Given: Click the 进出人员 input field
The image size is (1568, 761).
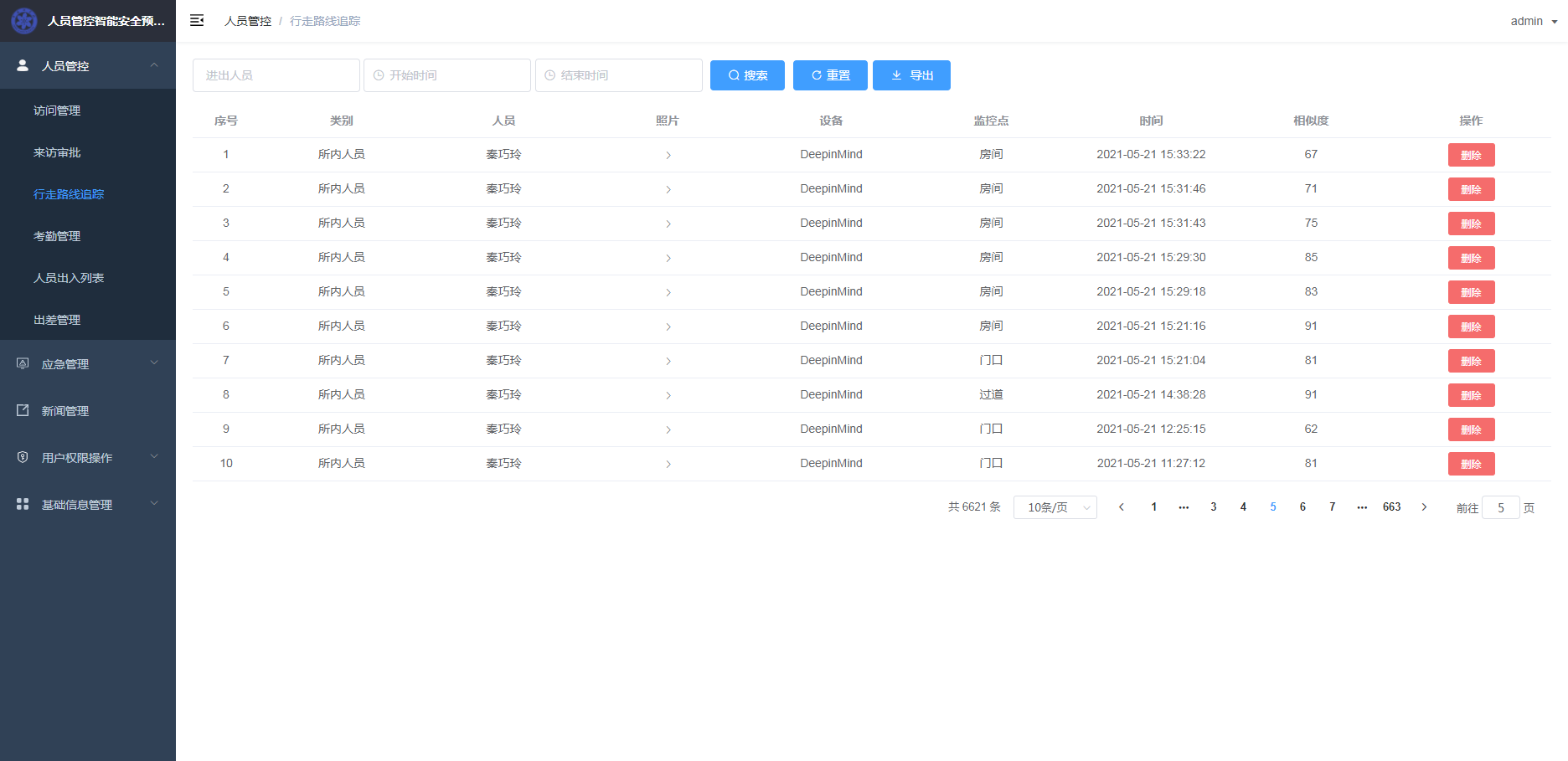Looking at the screenshot, I should [276, 75].
